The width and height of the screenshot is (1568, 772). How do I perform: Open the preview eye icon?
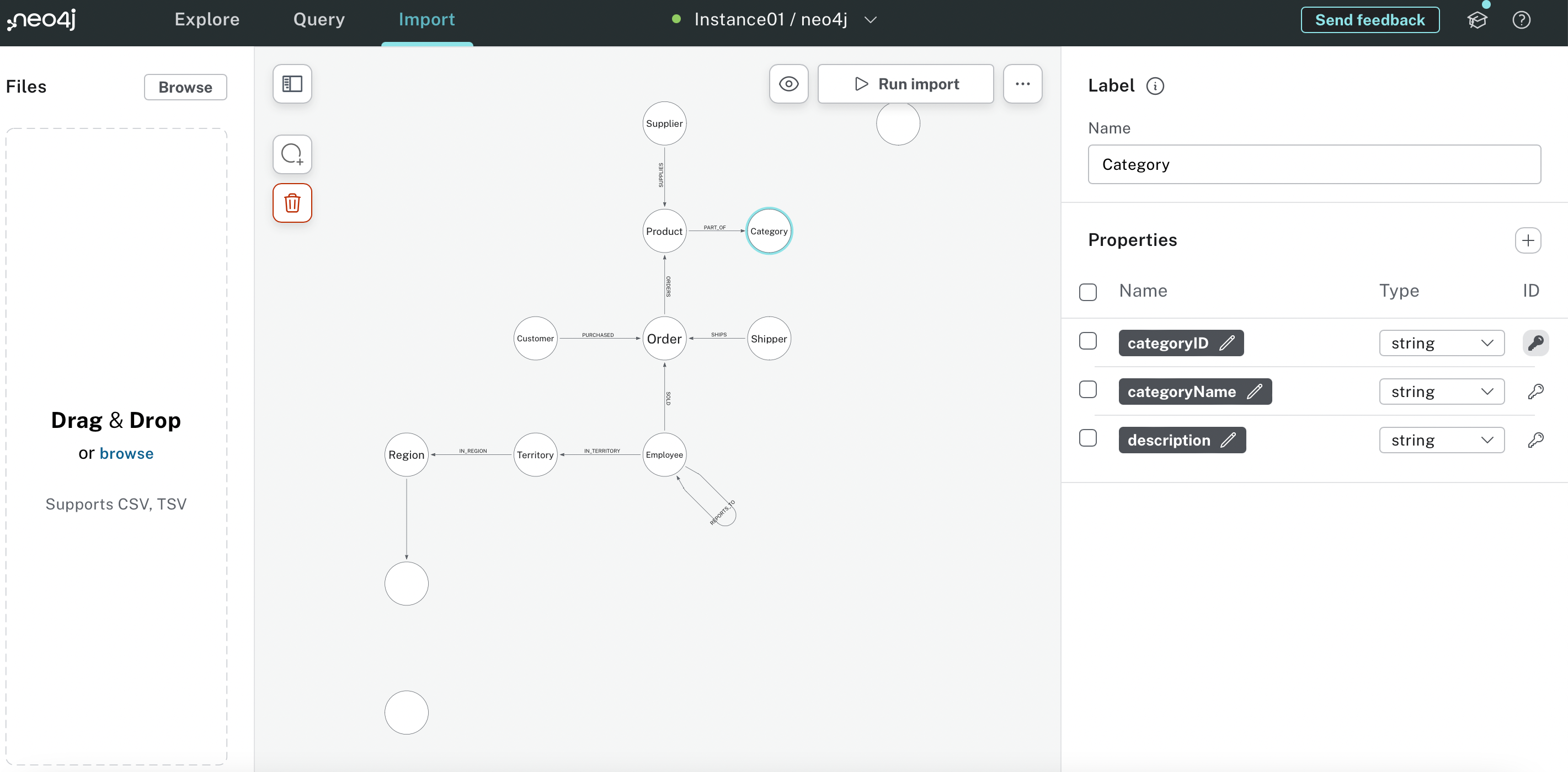pos(788,84)
